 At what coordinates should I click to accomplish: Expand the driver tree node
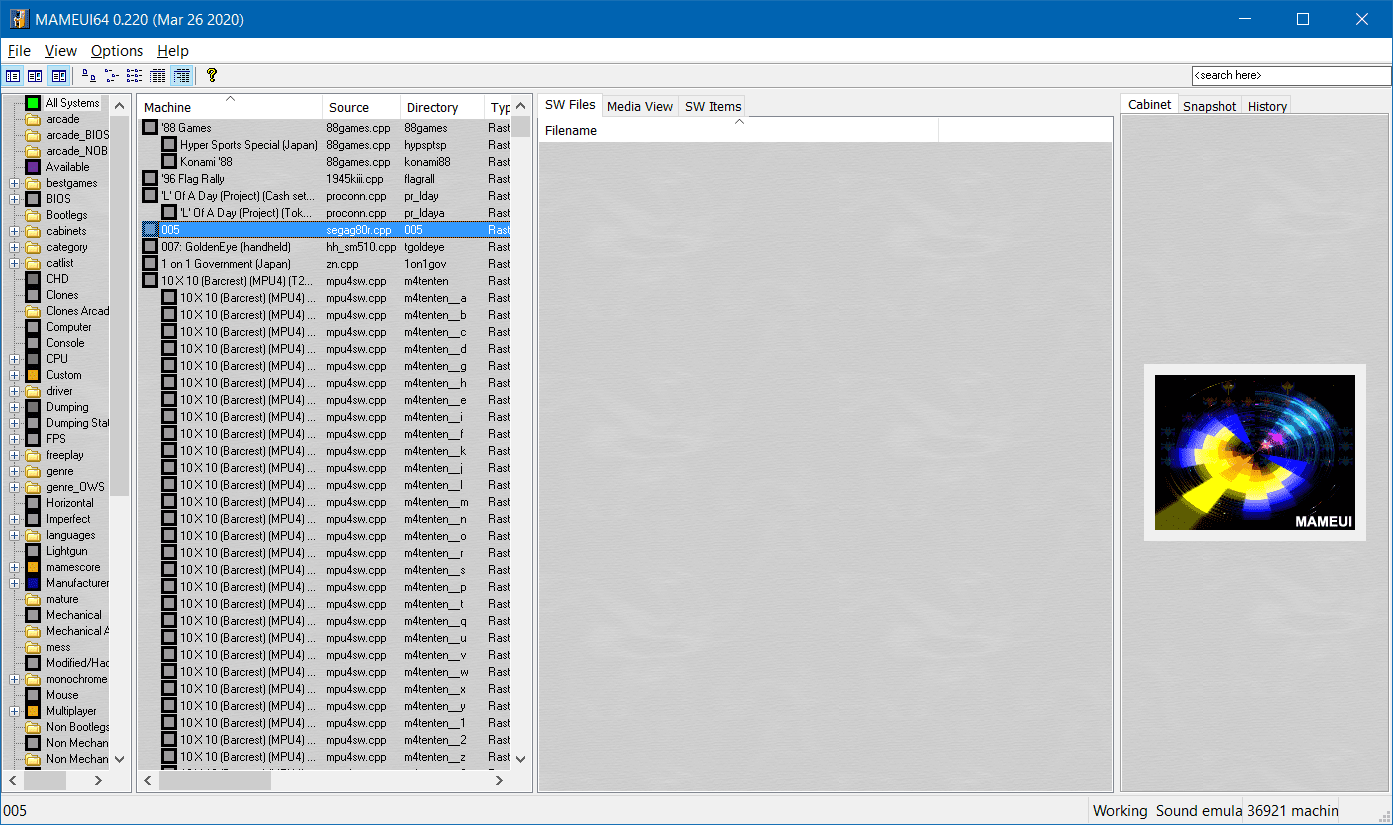(14, 391)
